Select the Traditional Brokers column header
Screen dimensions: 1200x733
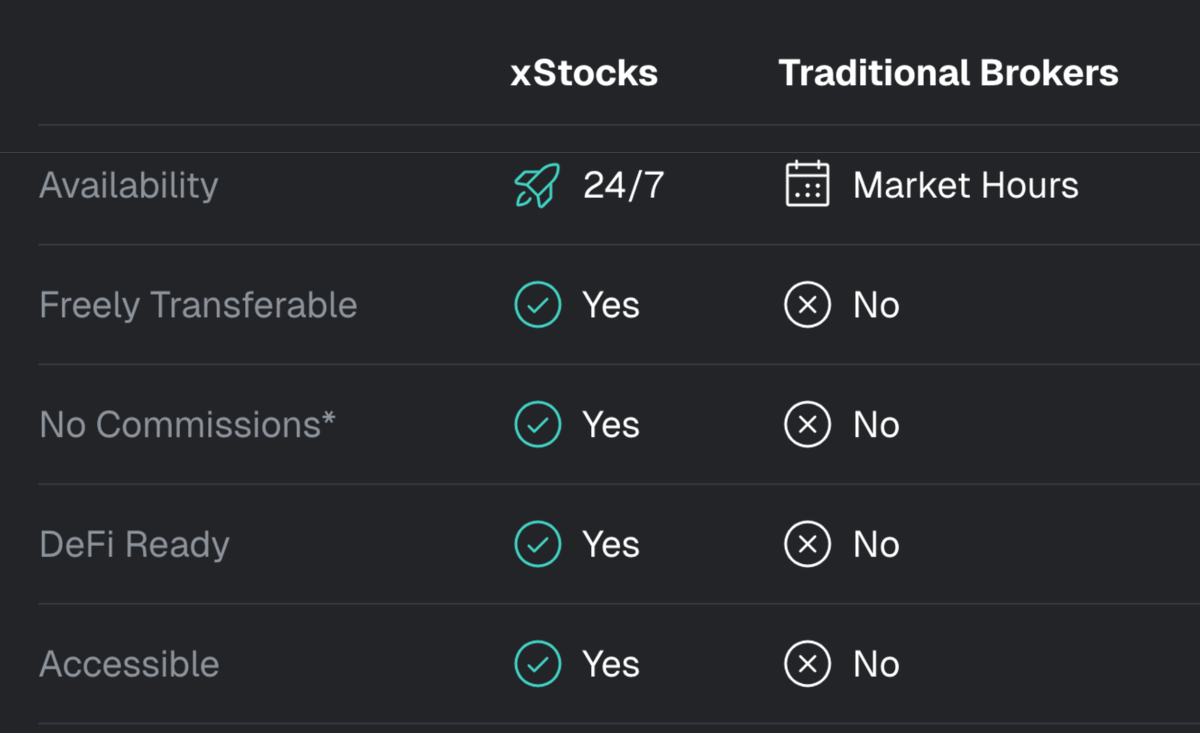948,73
